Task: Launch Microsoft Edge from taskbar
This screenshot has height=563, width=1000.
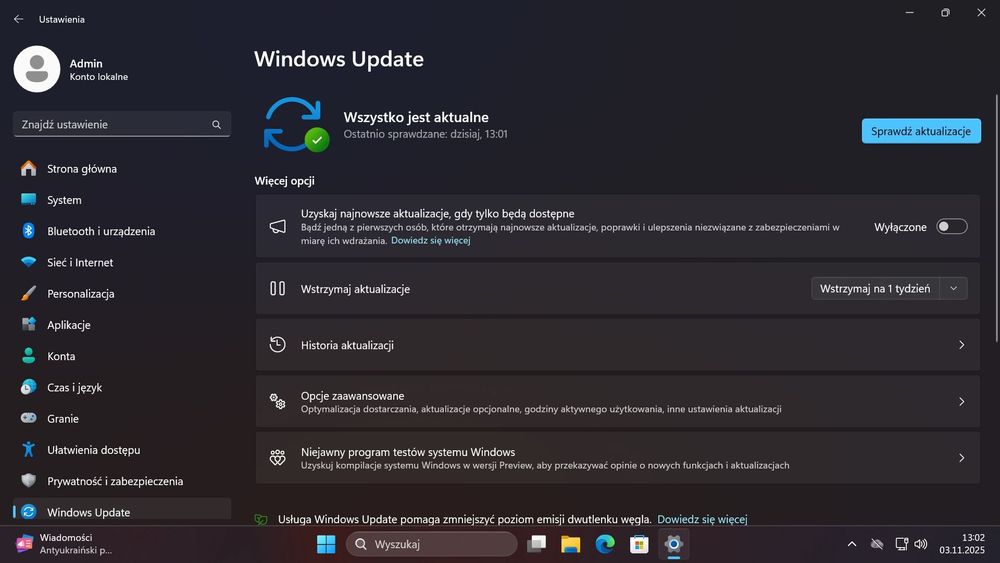Action: (605, 544)
